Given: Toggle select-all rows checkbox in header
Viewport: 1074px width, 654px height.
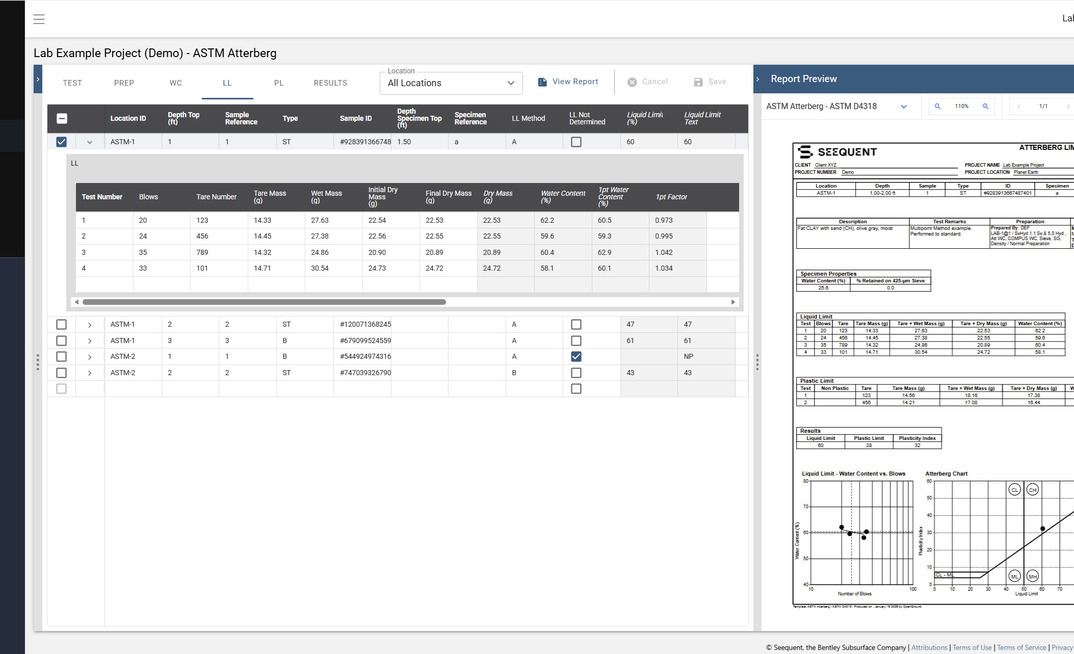Looking at the screenshot, I should coord(62,118).
